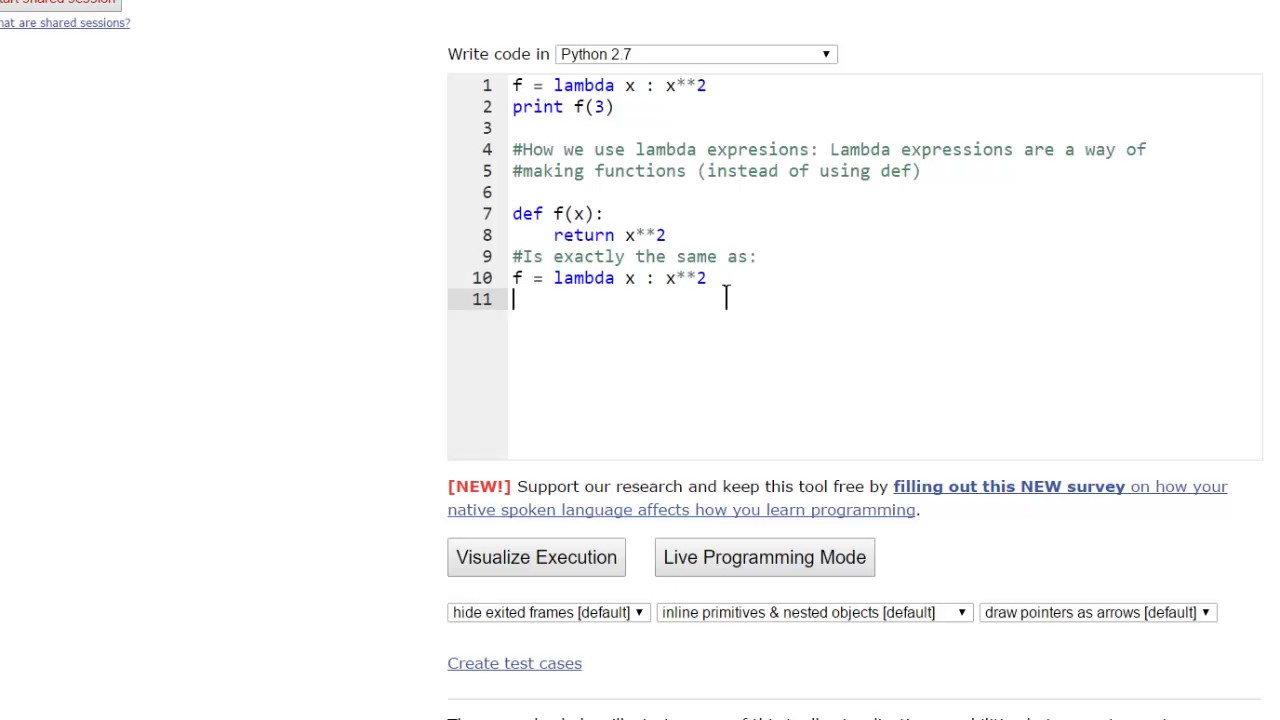Start Live Programming Mode
The width and height of the screenshot is (1280, 720).
point(764,557)
